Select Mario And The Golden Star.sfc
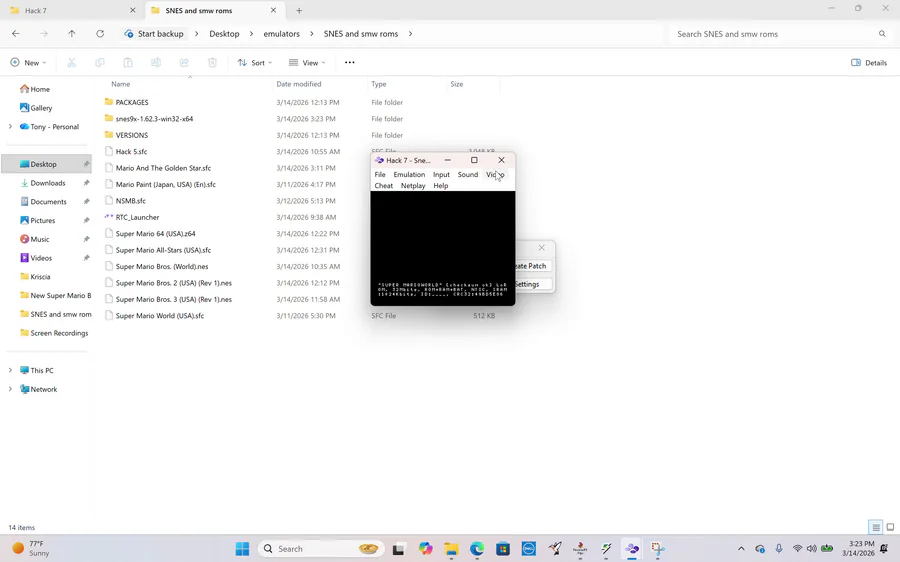Image resolution: width=900 pixels, height=562 pixels. click(163, 168)
